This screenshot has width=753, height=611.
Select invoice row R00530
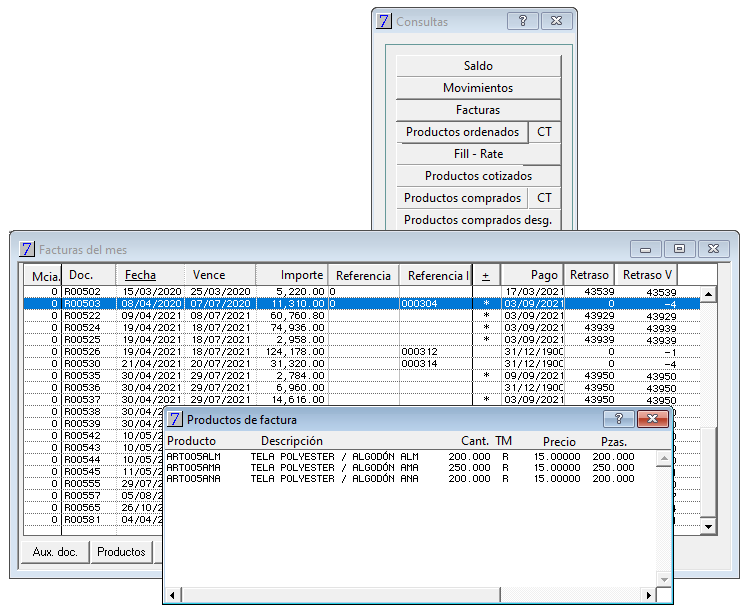coord(362,364)
